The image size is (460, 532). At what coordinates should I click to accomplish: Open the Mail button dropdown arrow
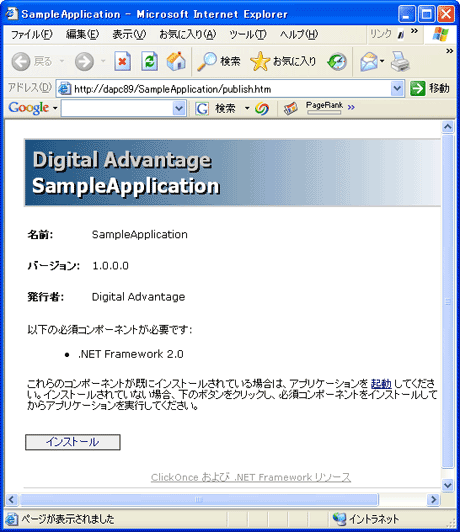point(382,61)
